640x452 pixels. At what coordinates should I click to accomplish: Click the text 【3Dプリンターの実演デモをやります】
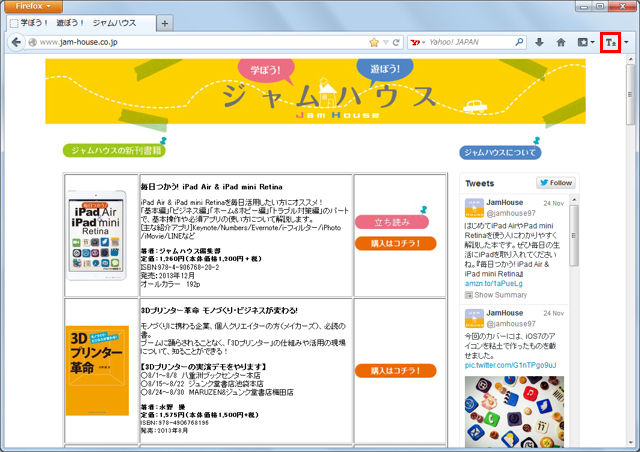tap(204, 367)
